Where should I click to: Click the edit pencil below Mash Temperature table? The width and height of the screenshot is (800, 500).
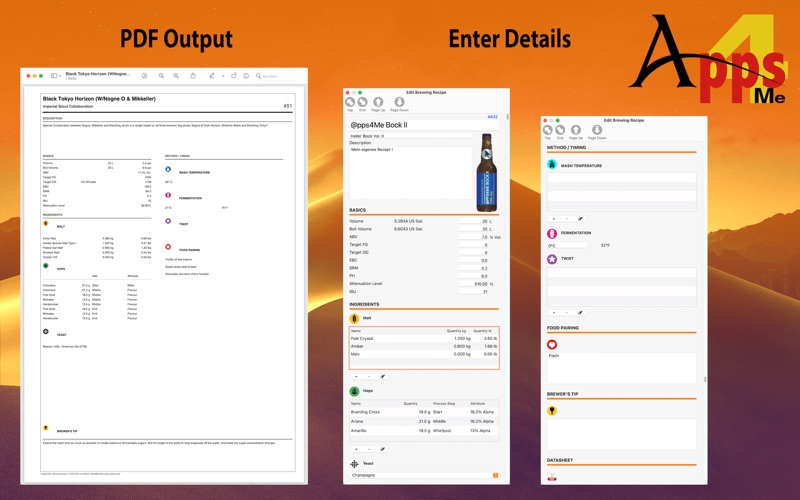[x=580, y=219]
